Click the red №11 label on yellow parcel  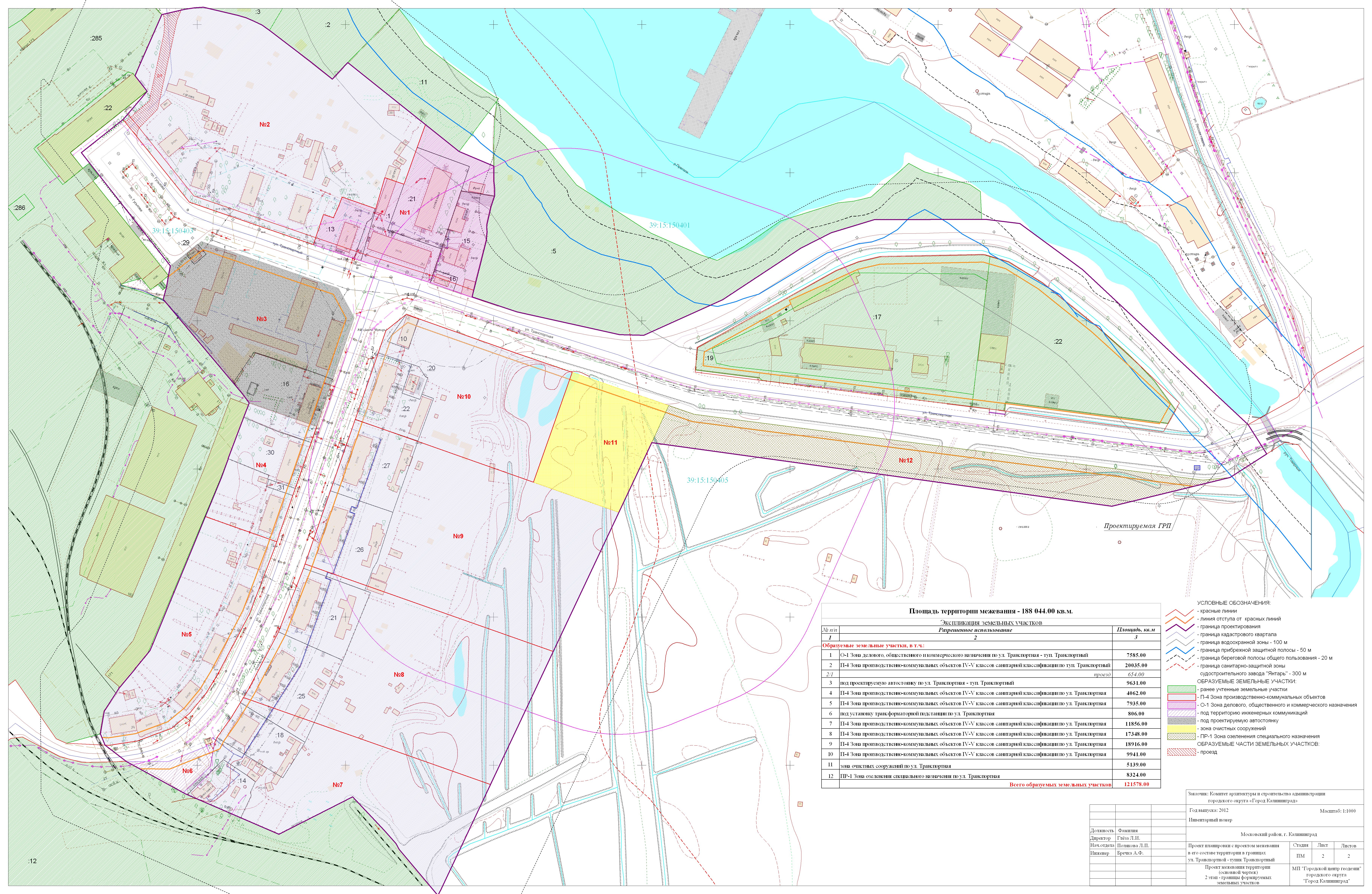[x=610, y=443]
